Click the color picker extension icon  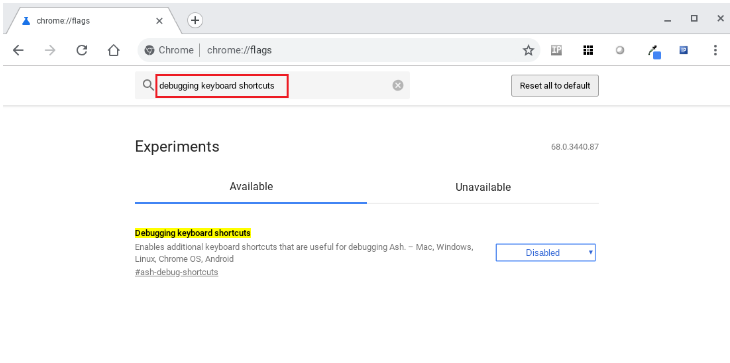655,52
